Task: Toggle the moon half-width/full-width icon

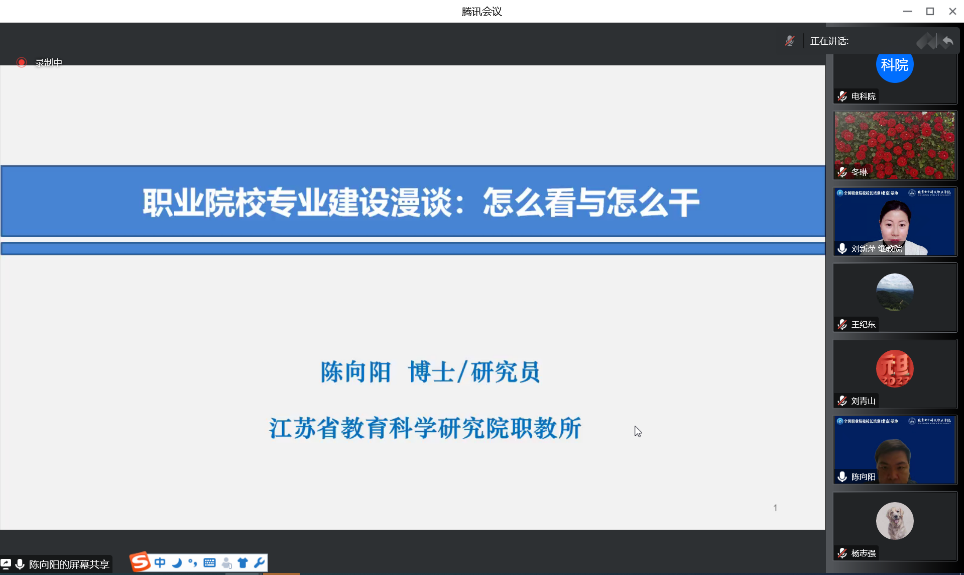Action: (177, 563)
